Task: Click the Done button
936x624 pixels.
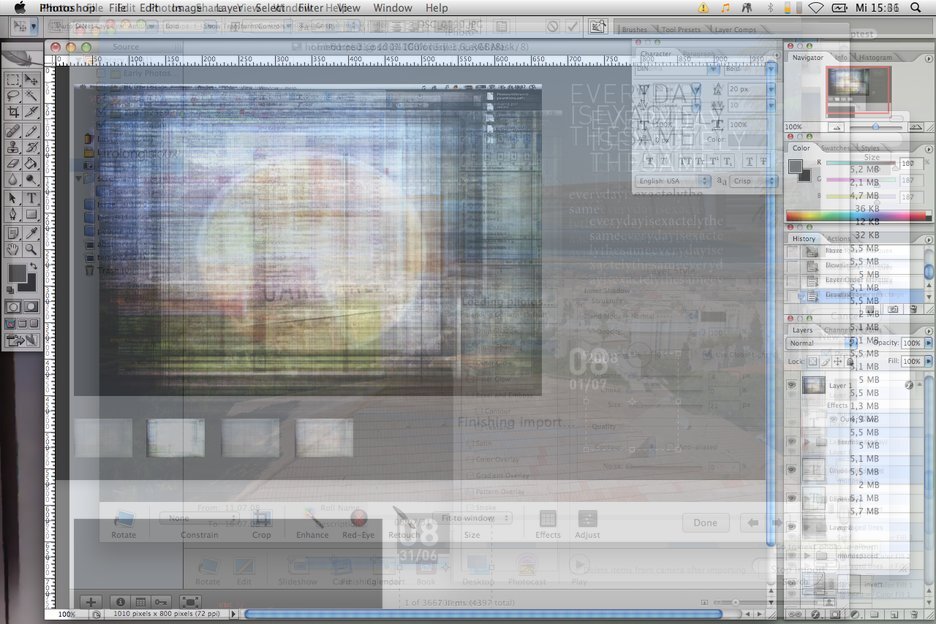Action: tap(705, 522)
